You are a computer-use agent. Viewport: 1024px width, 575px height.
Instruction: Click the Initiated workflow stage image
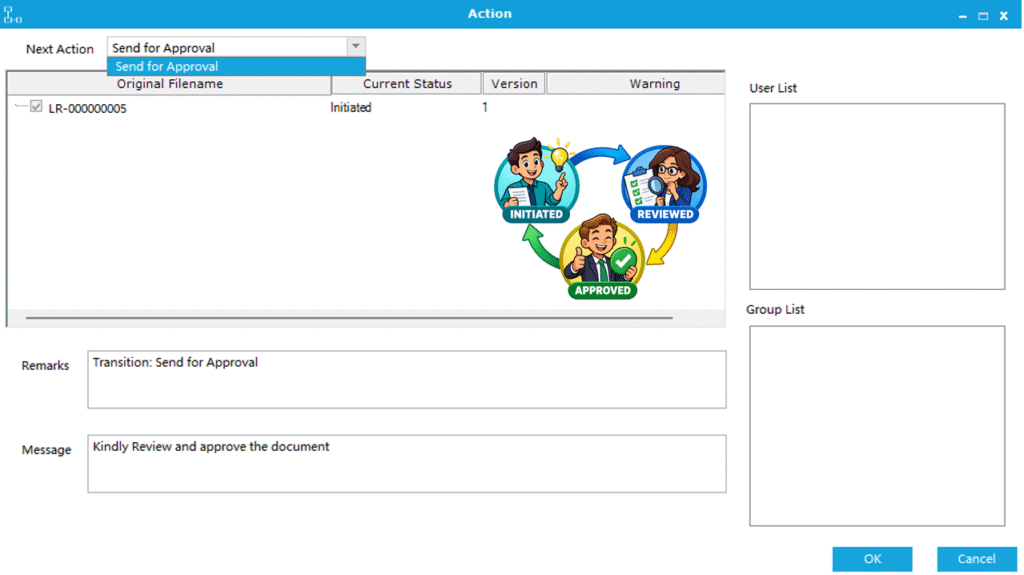point(536,180)
